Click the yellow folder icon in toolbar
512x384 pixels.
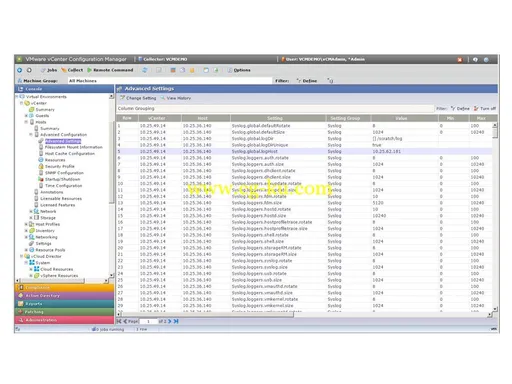click(192, 70)
